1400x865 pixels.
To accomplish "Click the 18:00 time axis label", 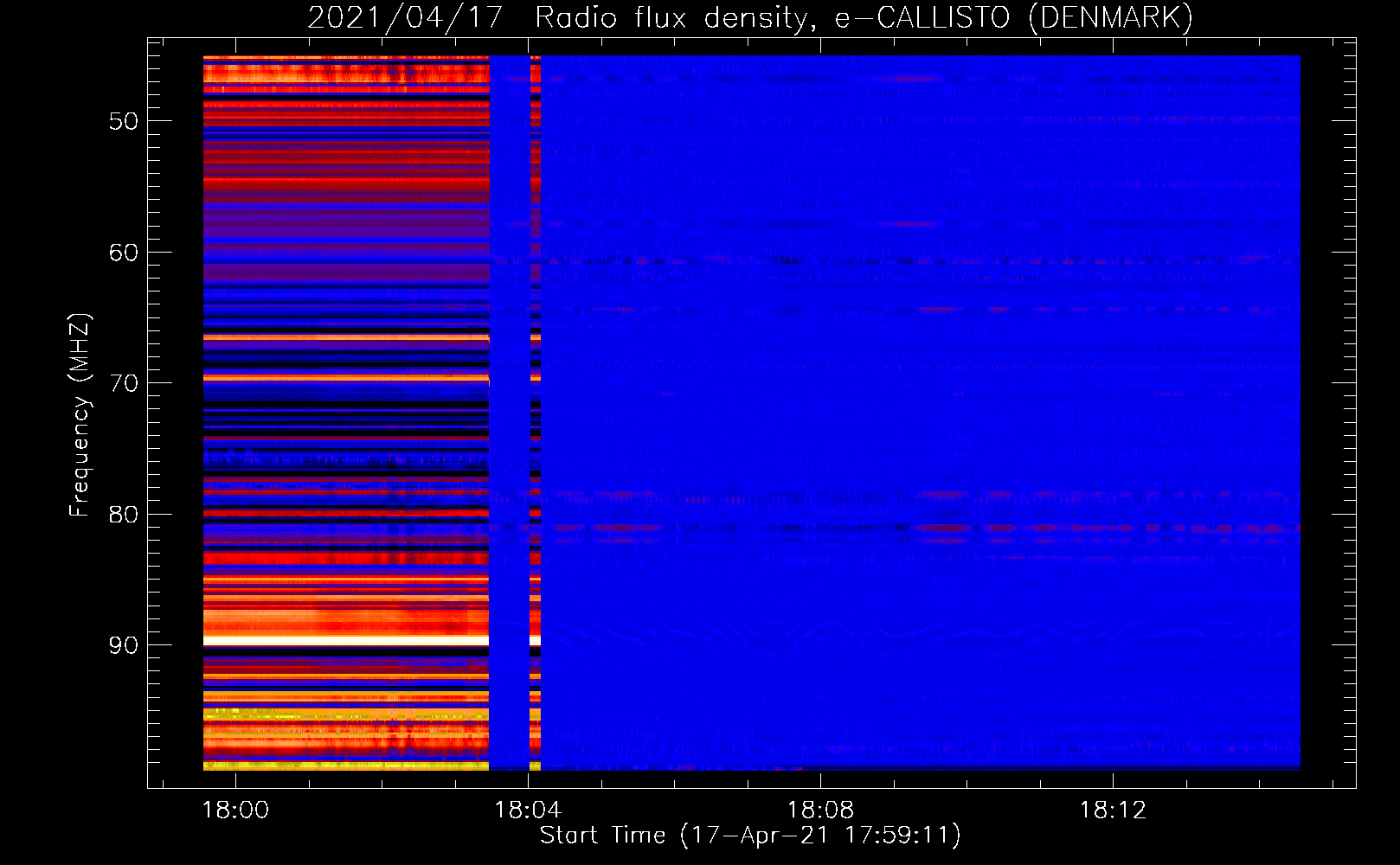I will coord(235,811).
